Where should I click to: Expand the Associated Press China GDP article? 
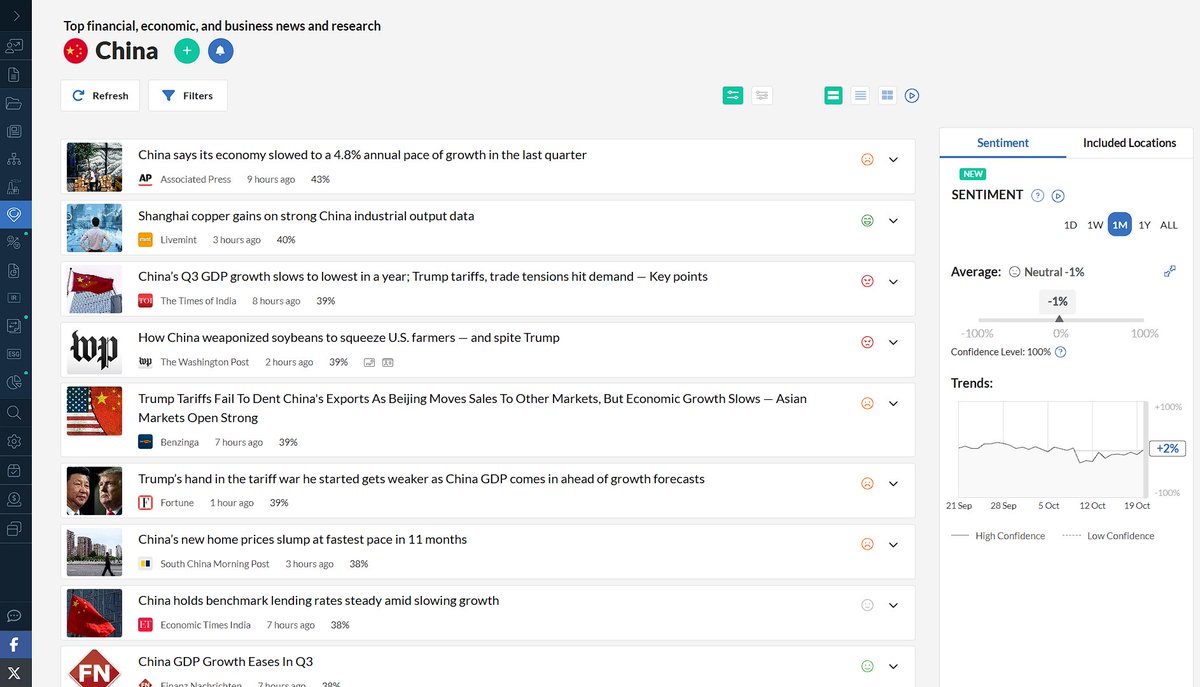click(x=893, y=160)
